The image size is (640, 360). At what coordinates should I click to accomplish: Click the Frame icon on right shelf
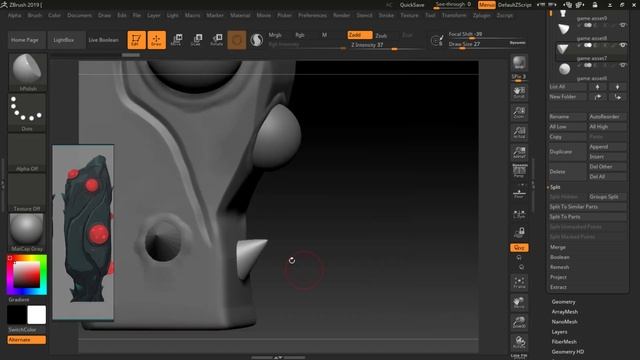[x=519, y=282]
